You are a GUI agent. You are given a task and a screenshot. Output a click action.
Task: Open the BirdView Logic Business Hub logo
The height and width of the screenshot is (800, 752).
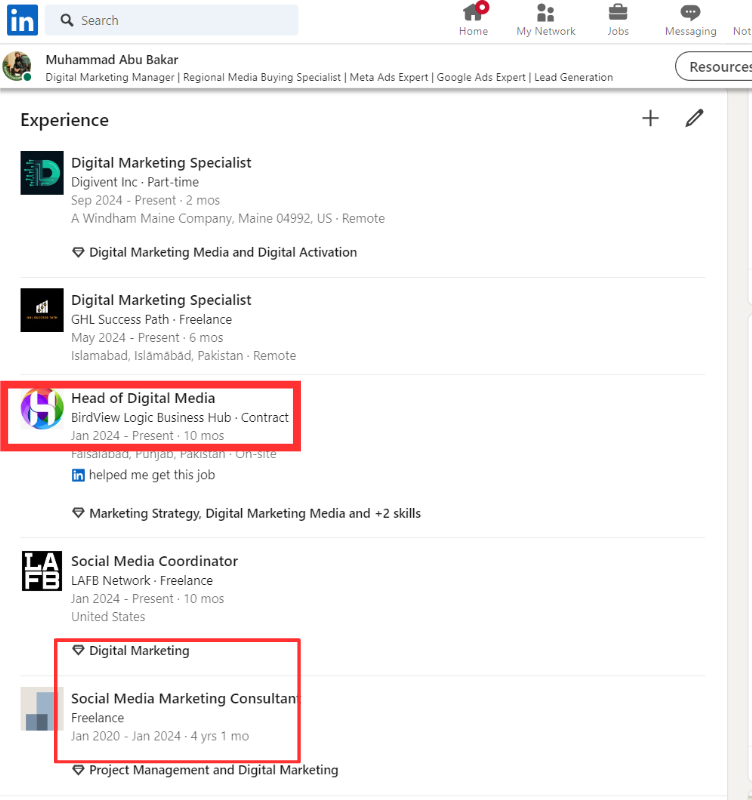[x=42, y=408]
